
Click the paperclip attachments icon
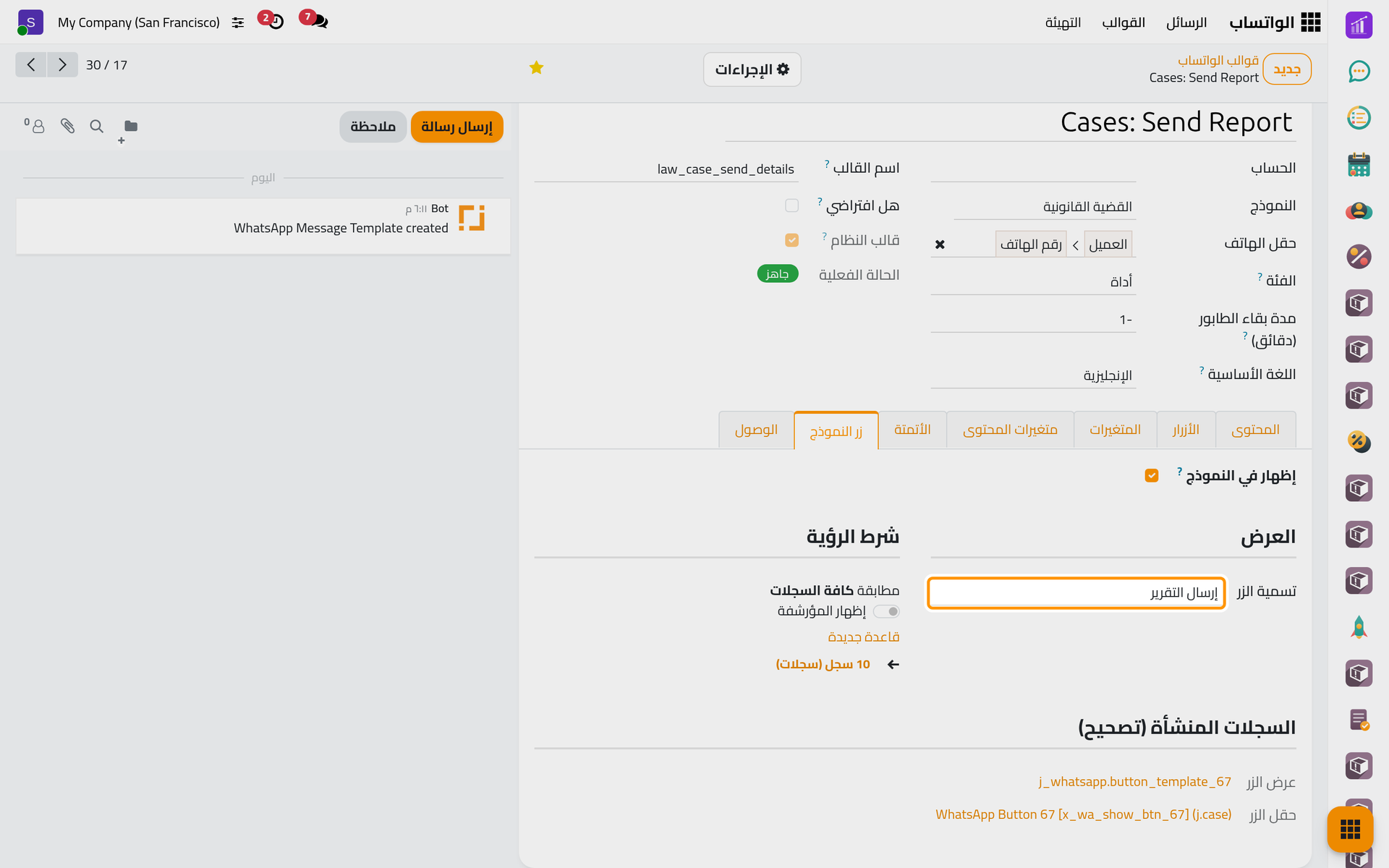click(x=67, y=126)
